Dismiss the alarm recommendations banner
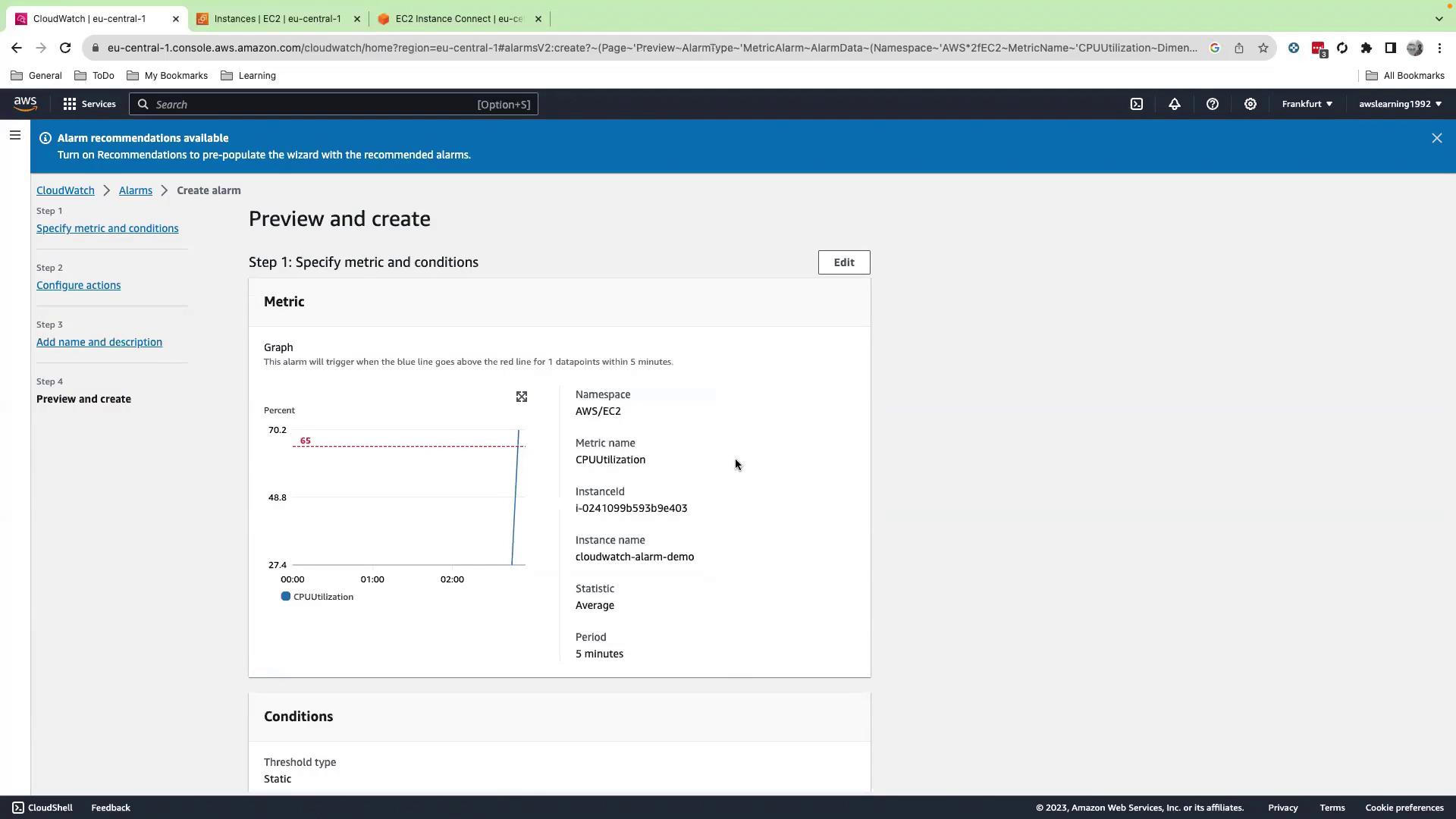 coord(1436,138)
